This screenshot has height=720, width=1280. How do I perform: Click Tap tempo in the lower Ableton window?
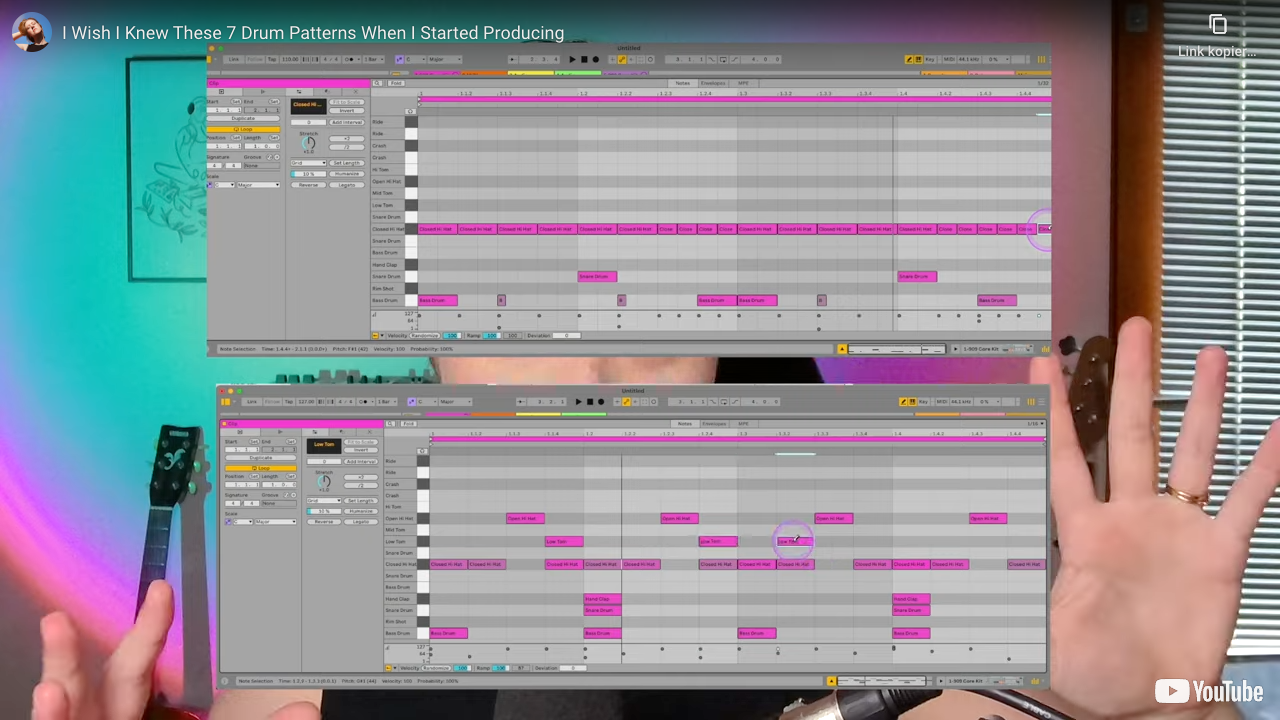pyautogui.click(x=289, y=401)
